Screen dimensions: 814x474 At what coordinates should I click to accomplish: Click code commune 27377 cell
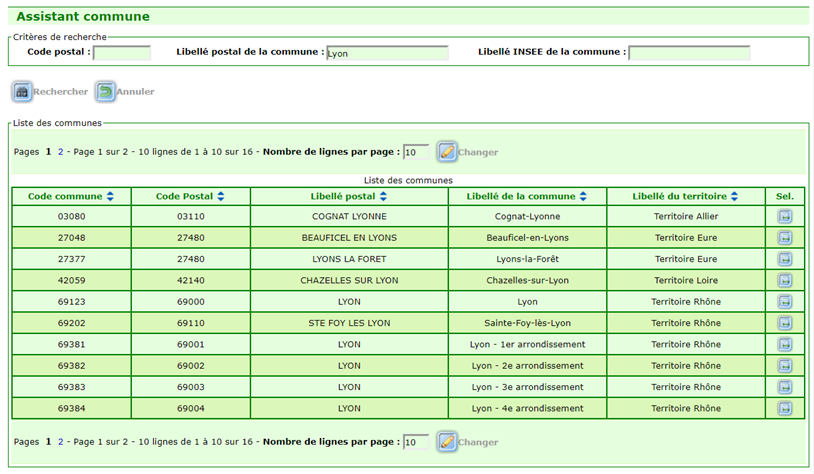pyautogui.click(x=72, y=259)
